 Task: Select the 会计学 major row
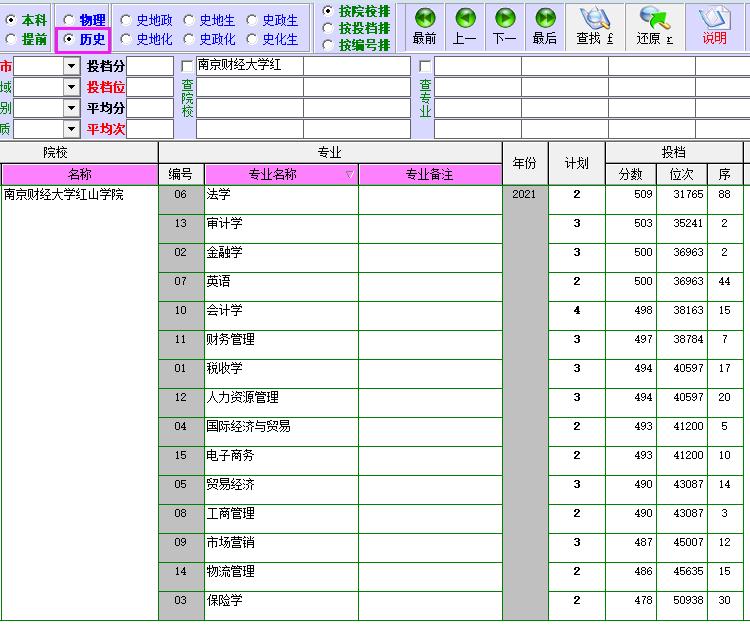tap(281, 316)
